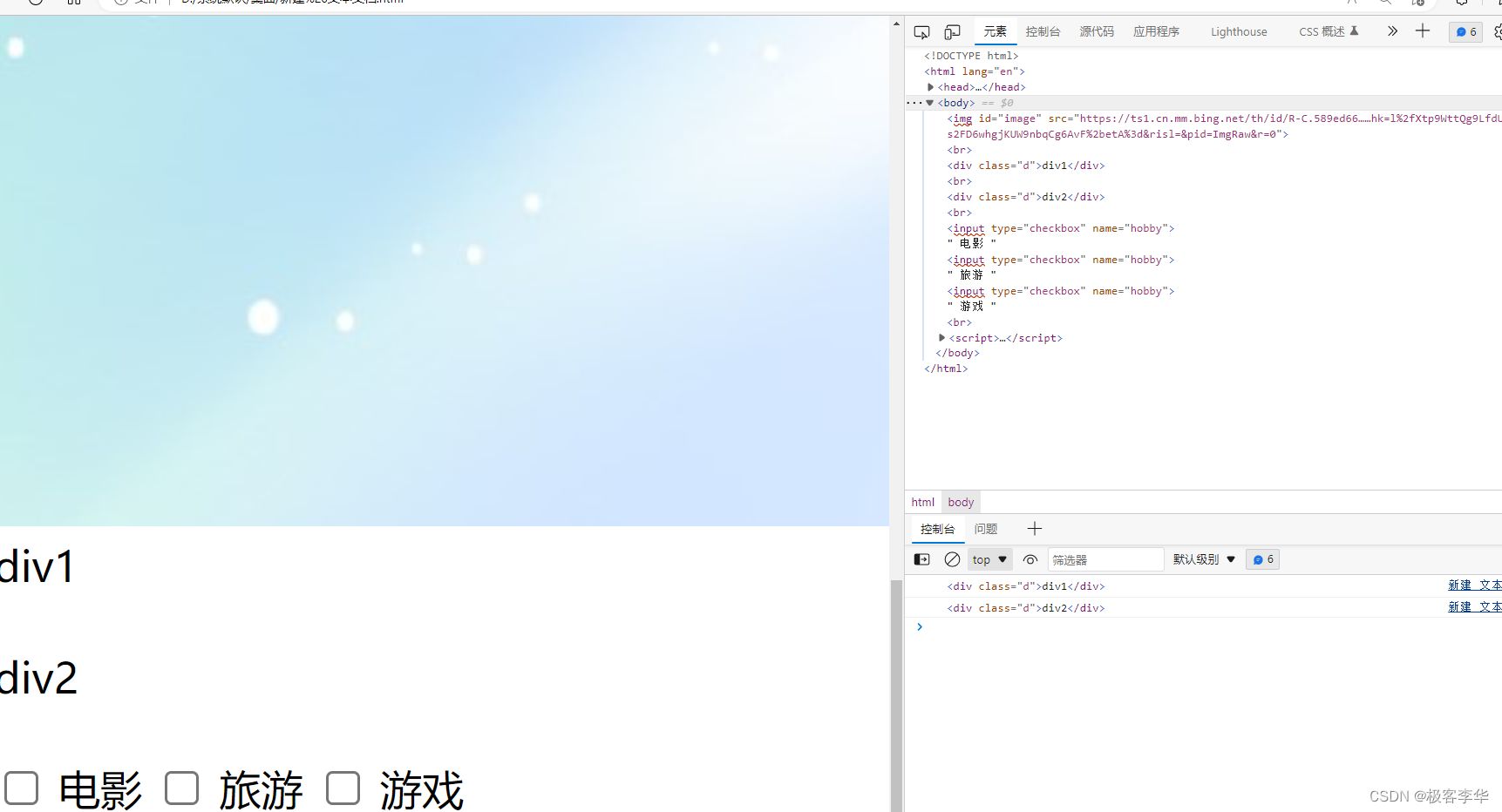Image resolution: width=1502 pixels, height=812 pixels.
Task: Add a drawer tab with the plus icon
Action: pos(1035,529)
